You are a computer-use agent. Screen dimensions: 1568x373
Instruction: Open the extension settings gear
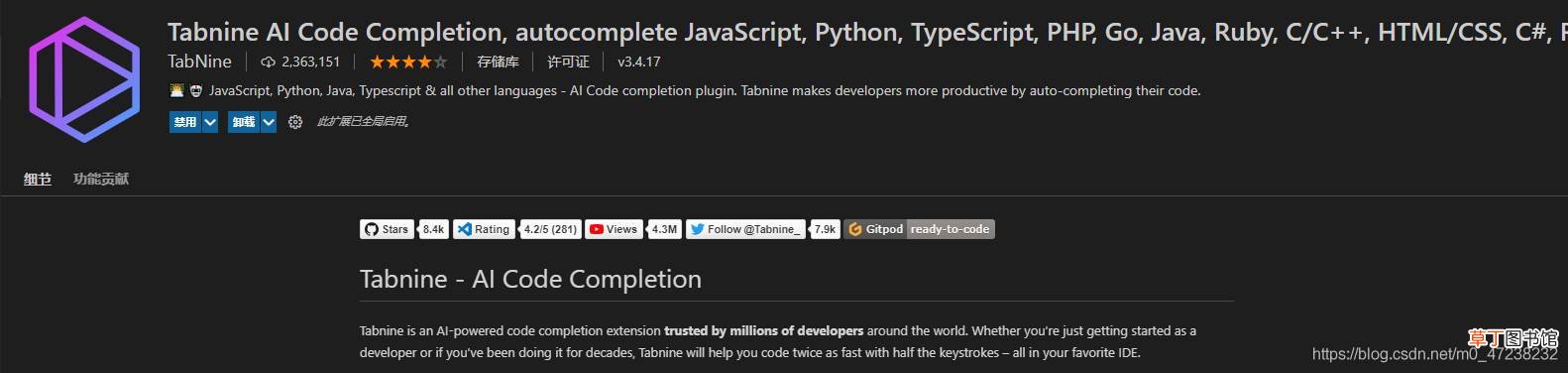pos(294,122)
